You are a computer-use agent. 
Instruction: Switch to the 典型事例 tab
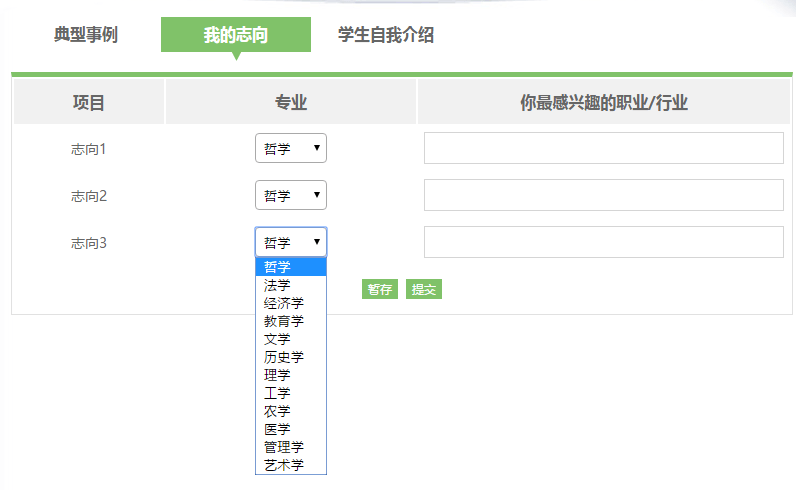click(x=86, y=35)
